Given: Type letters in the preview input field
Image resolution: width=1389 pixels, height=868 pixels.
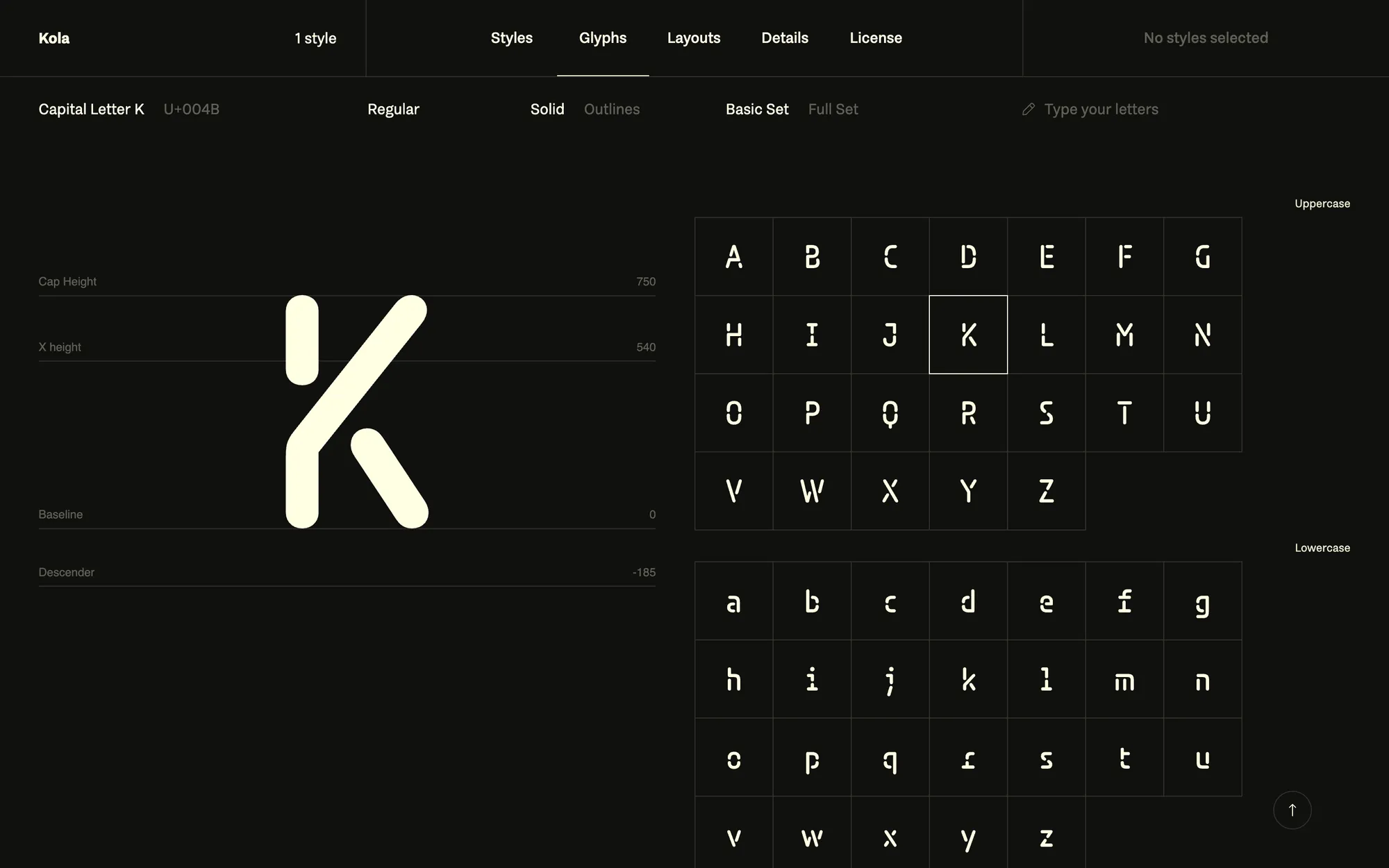Looking at the screenshot, I should [x=1101, y=109].
